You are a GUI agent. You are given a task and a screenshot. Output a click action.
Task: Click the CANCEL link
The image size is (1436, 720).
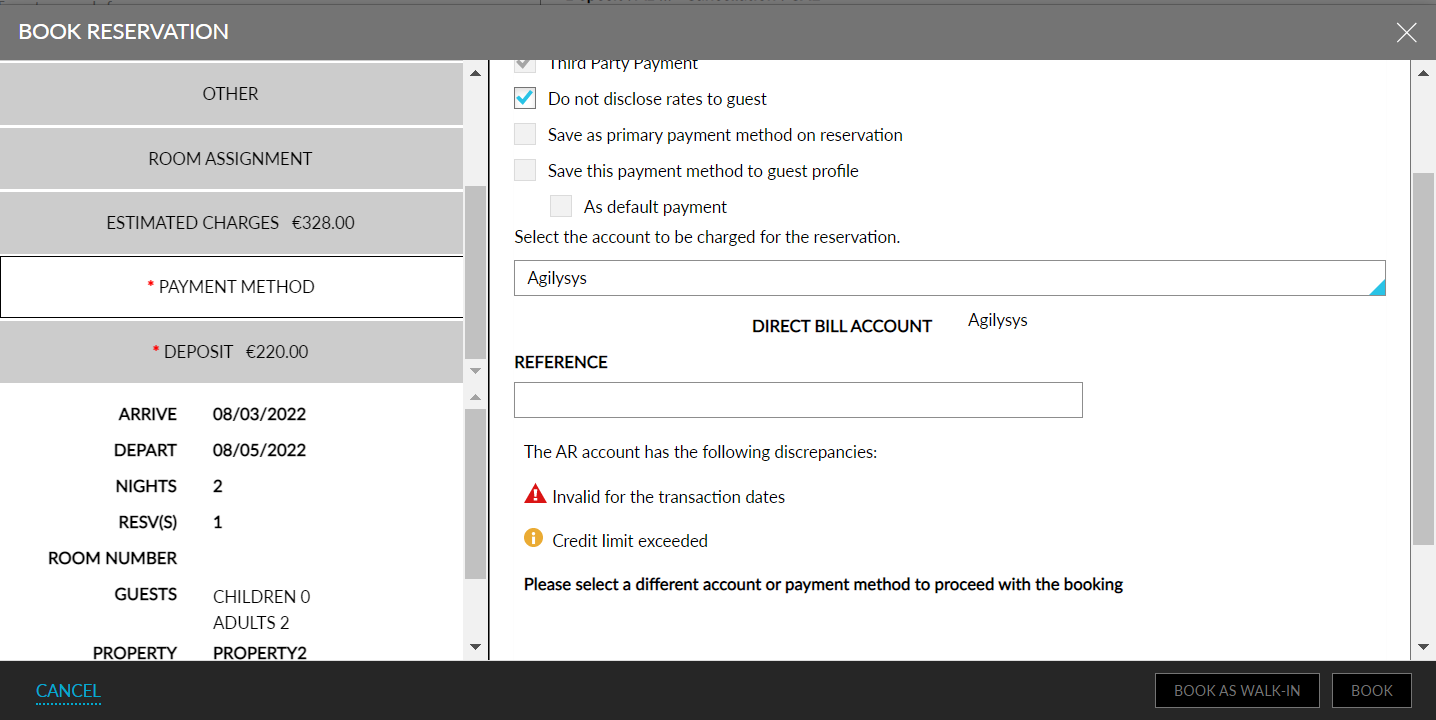tap(68, 691)
